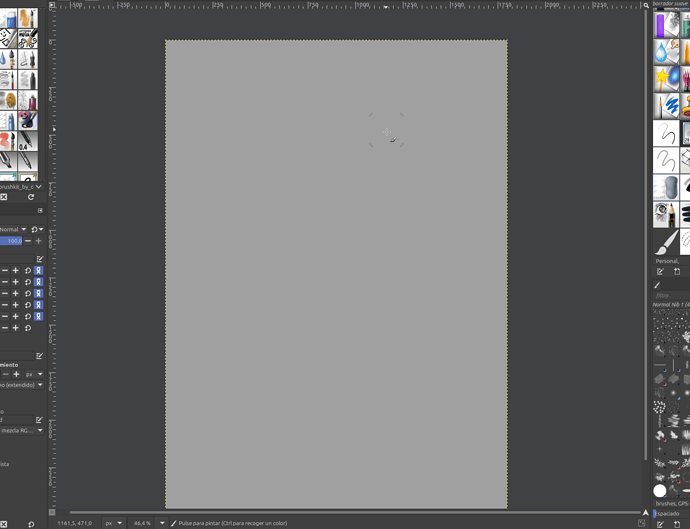Open the px unit dropdown in status bar
The height and width of the screenshot is (529, 690).
click(114, 523)
